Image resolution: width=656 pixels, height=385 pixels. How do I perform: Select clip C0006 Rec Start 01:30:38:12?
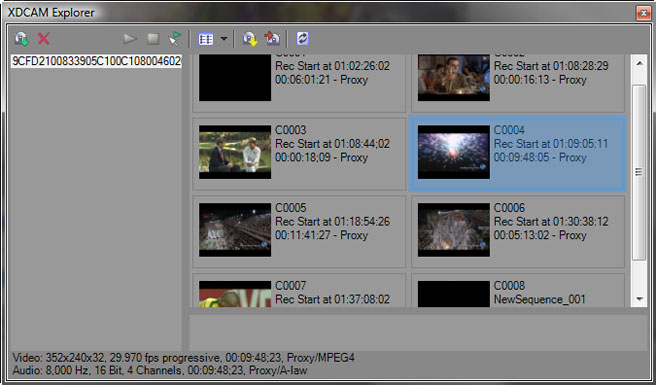pos(518,231)
